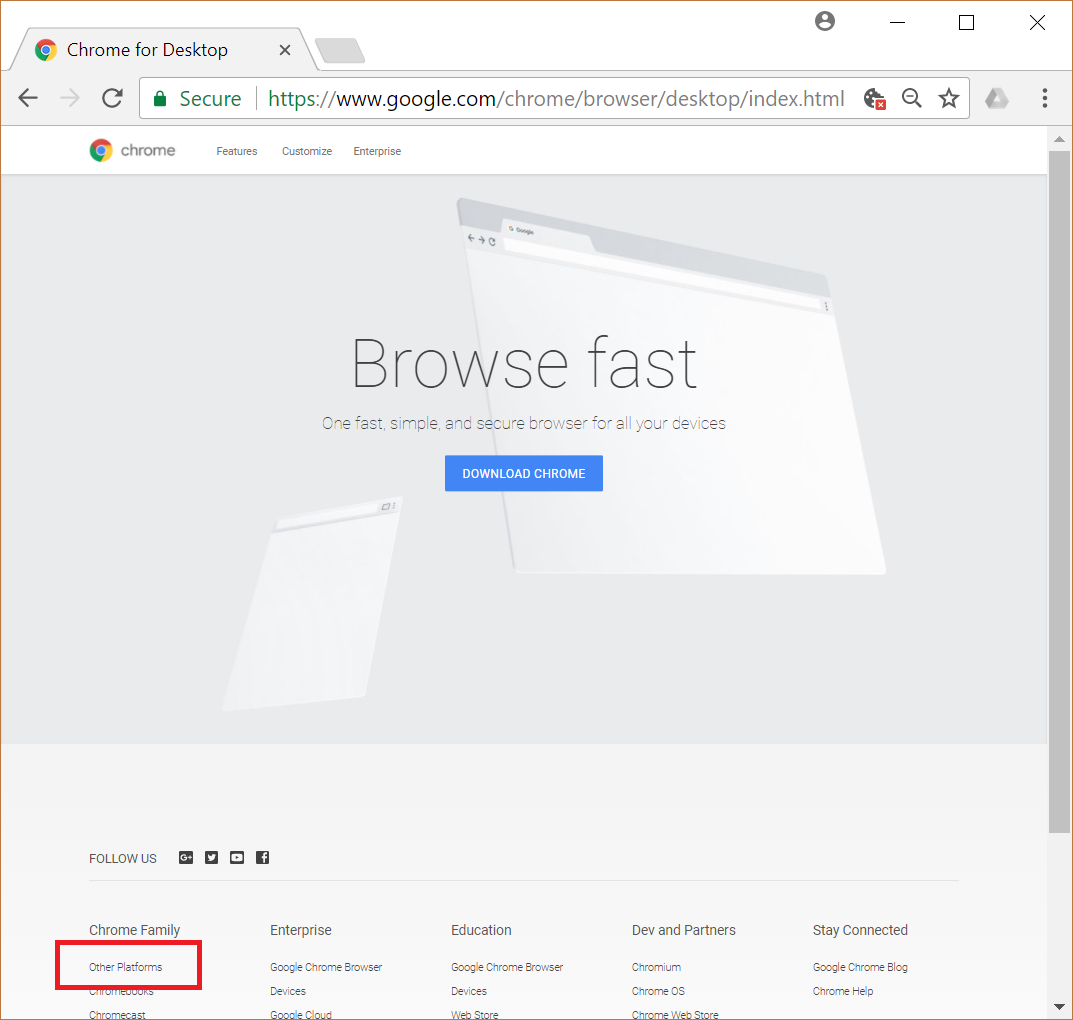Click the scrollbar up arrow
Screen dimensions: 1073x1020
click(1059, 139)
